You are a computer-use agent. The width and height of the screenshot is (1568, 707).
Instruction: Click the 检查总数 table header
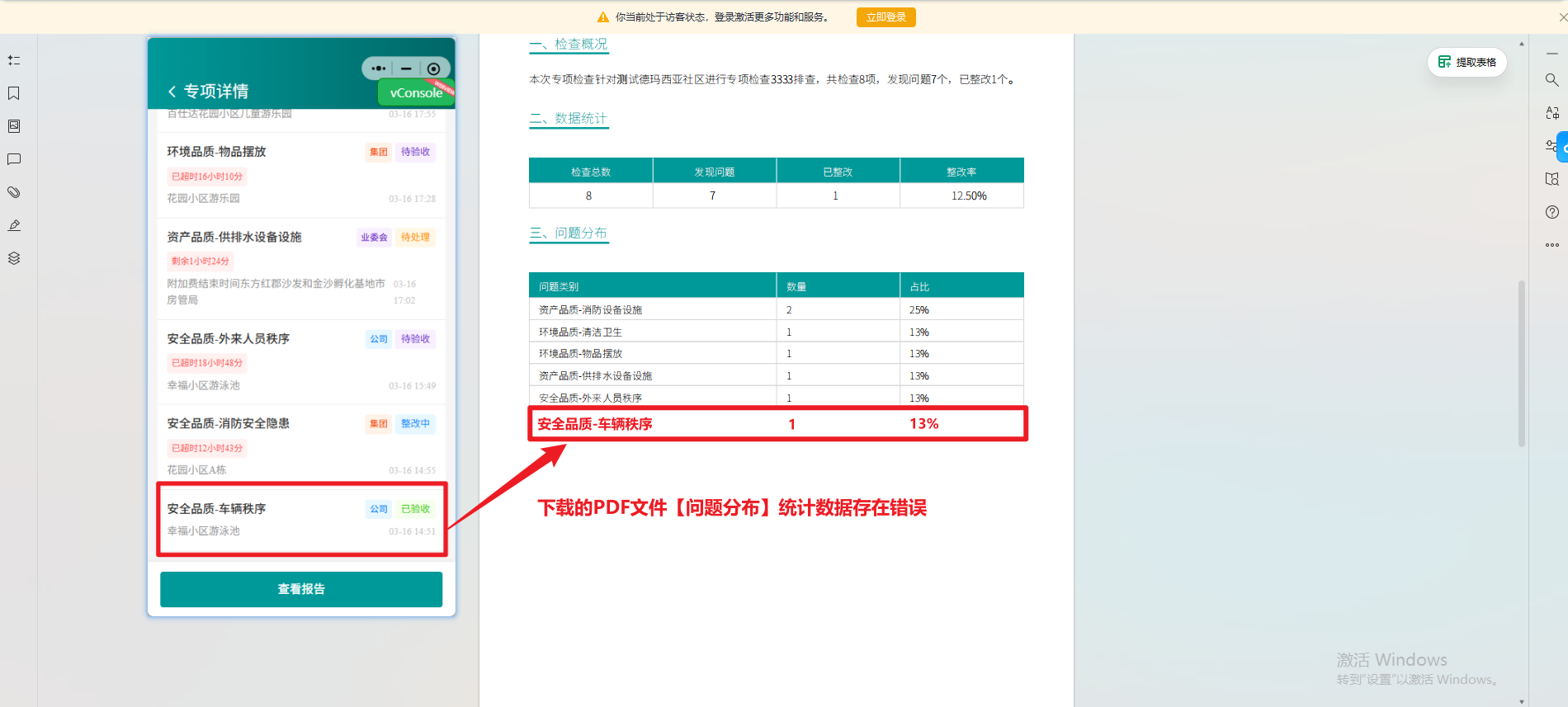click(591, 172)
